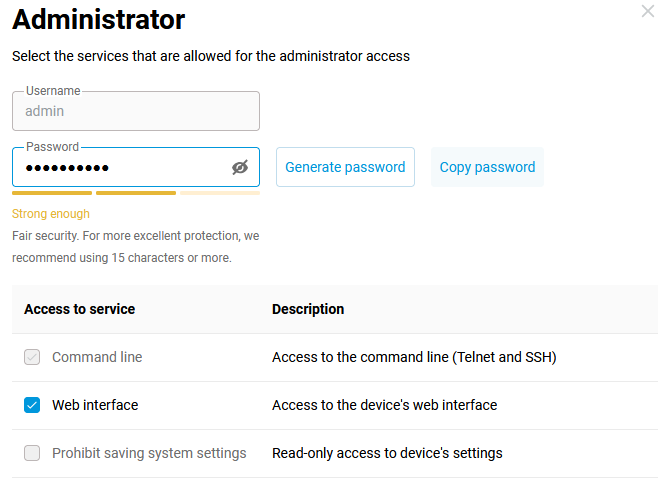The height and width of the screenshot is (482, 668).
Task: Click the Username input field
Action: click(135, 112)
